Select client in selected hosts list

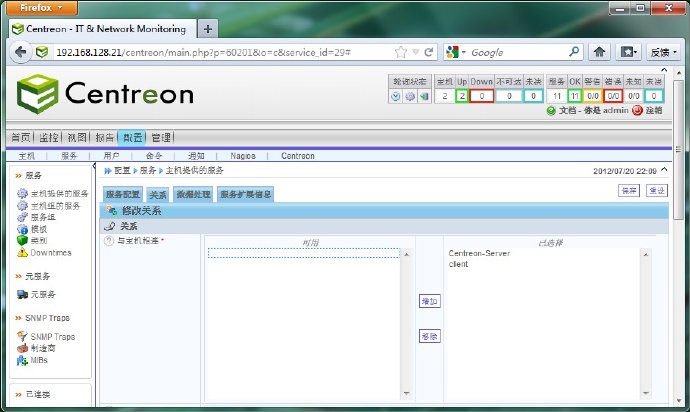pyautogui.click(x=458, y=264)
